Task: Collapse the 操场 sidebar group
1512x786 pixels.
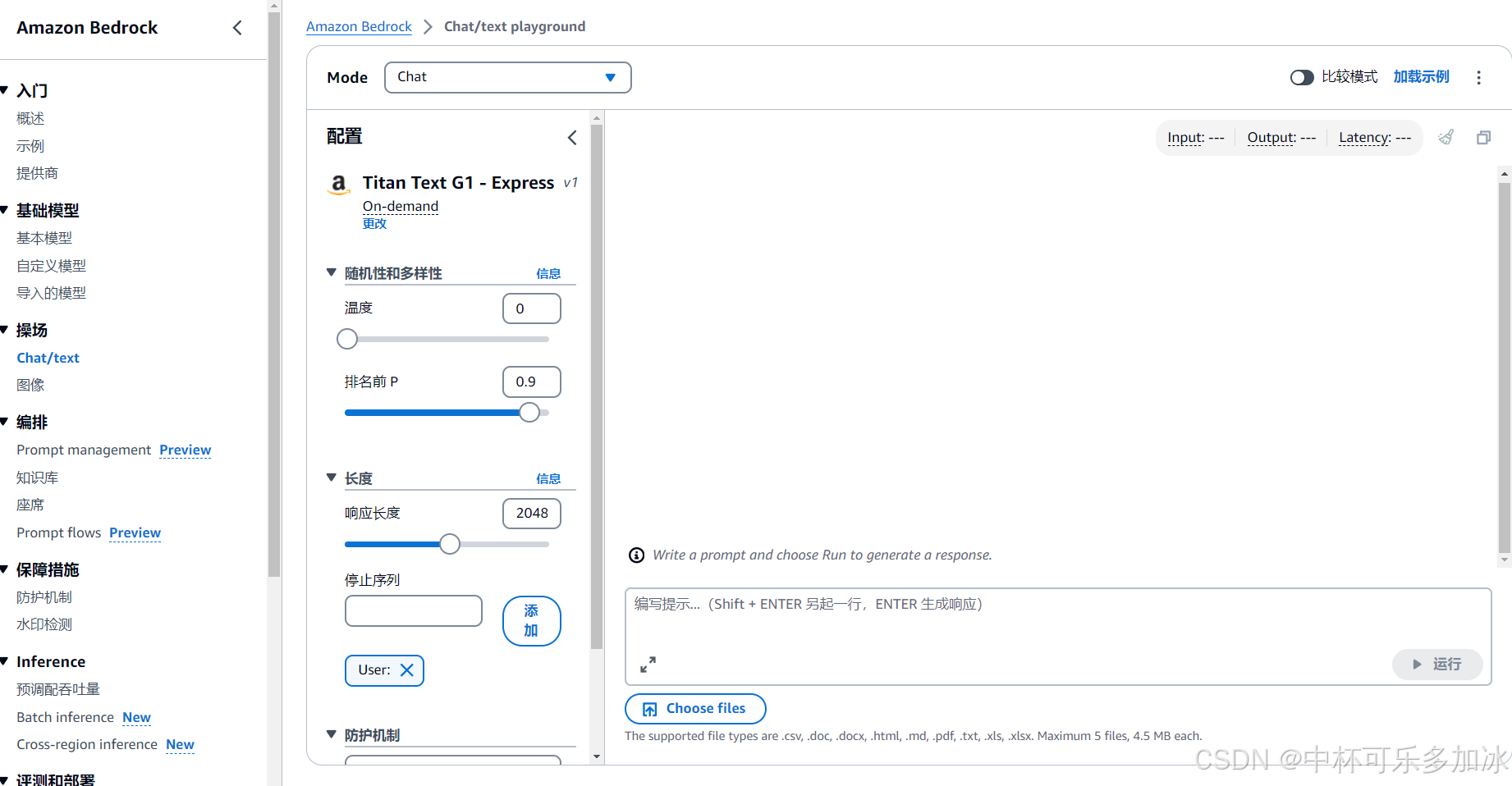Action: point(4,330)
